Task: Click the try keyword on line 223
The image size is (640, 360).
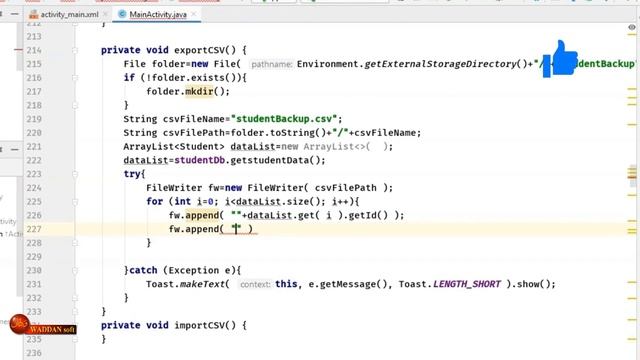Action: pyautogui.click(x=132, y=174)
